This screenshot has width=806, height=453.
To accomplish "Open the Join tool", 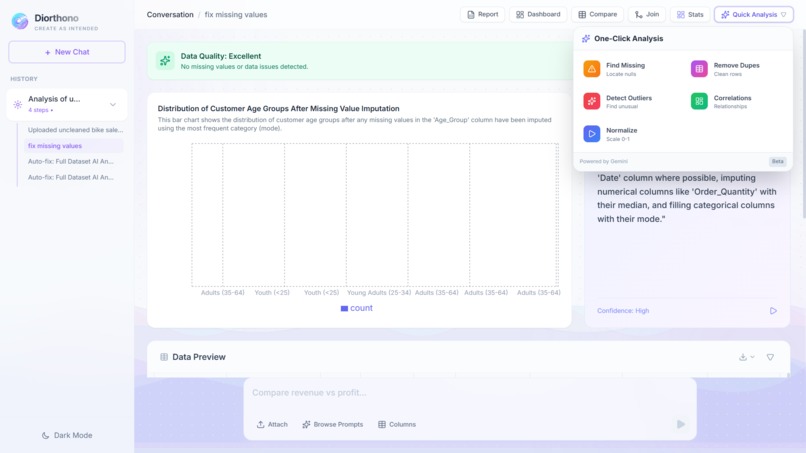I will point(647,14).
